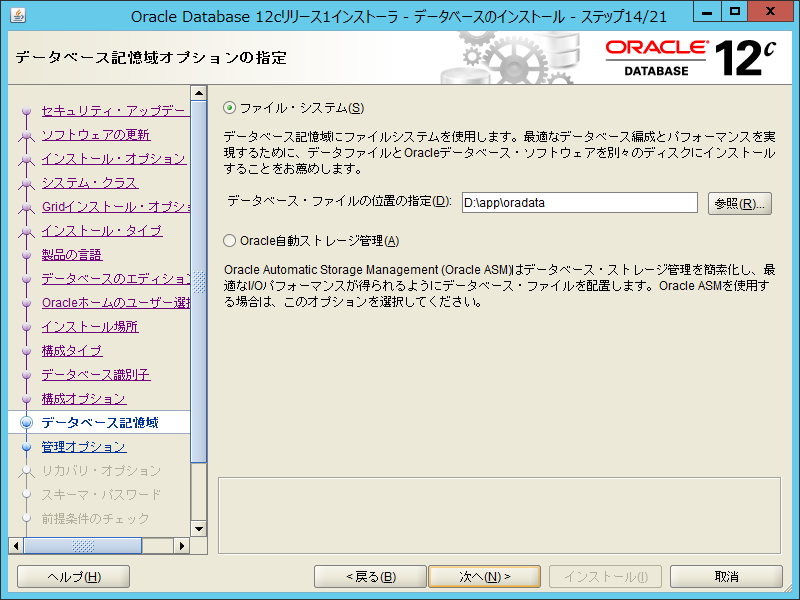Open help with the ヘルプ button
Image resolution: width=800 pixels, height=600 pixels.
pyautogui.click(x=74, y=577)
